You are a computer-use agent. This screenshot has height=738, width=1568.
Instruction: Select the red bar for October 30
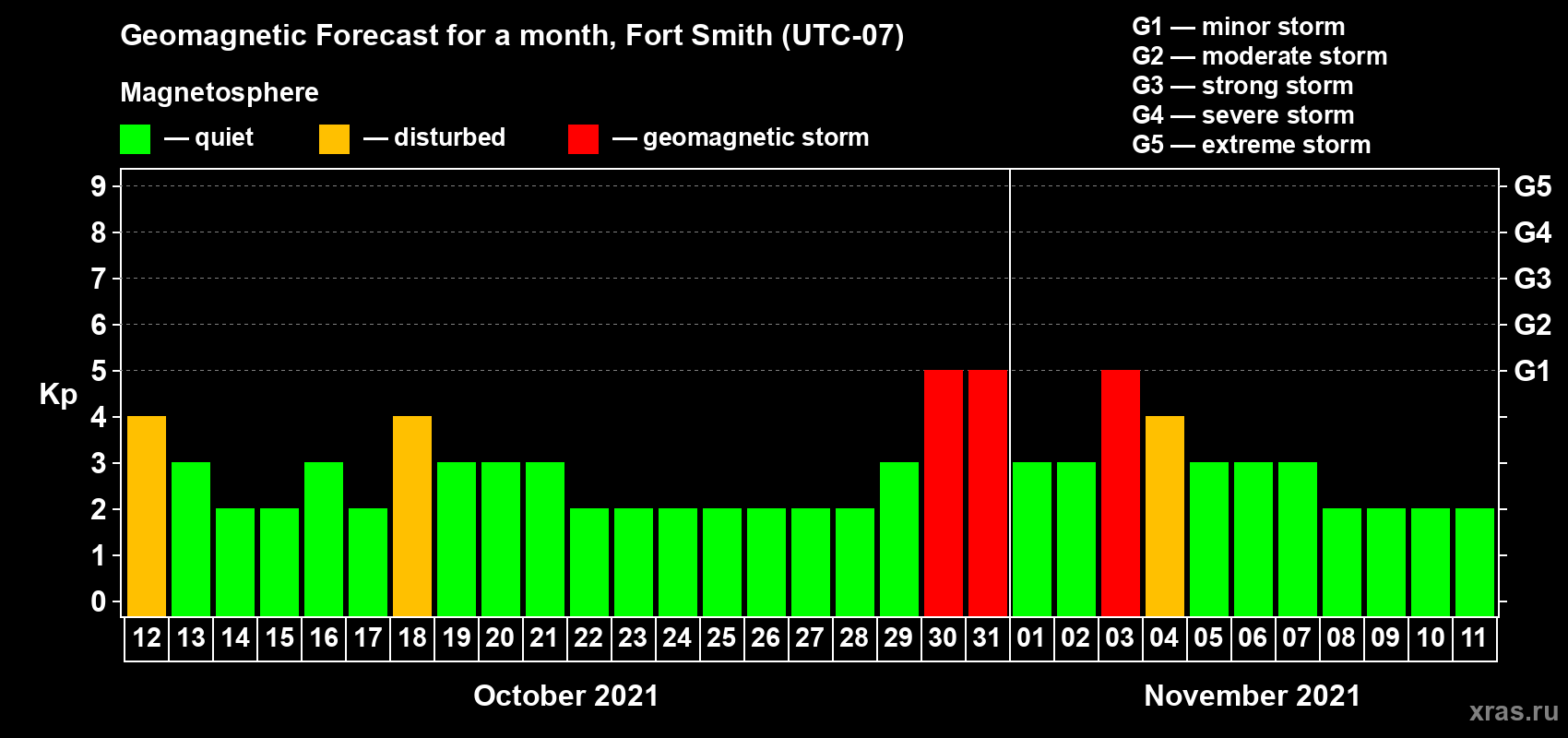(944, 493)
